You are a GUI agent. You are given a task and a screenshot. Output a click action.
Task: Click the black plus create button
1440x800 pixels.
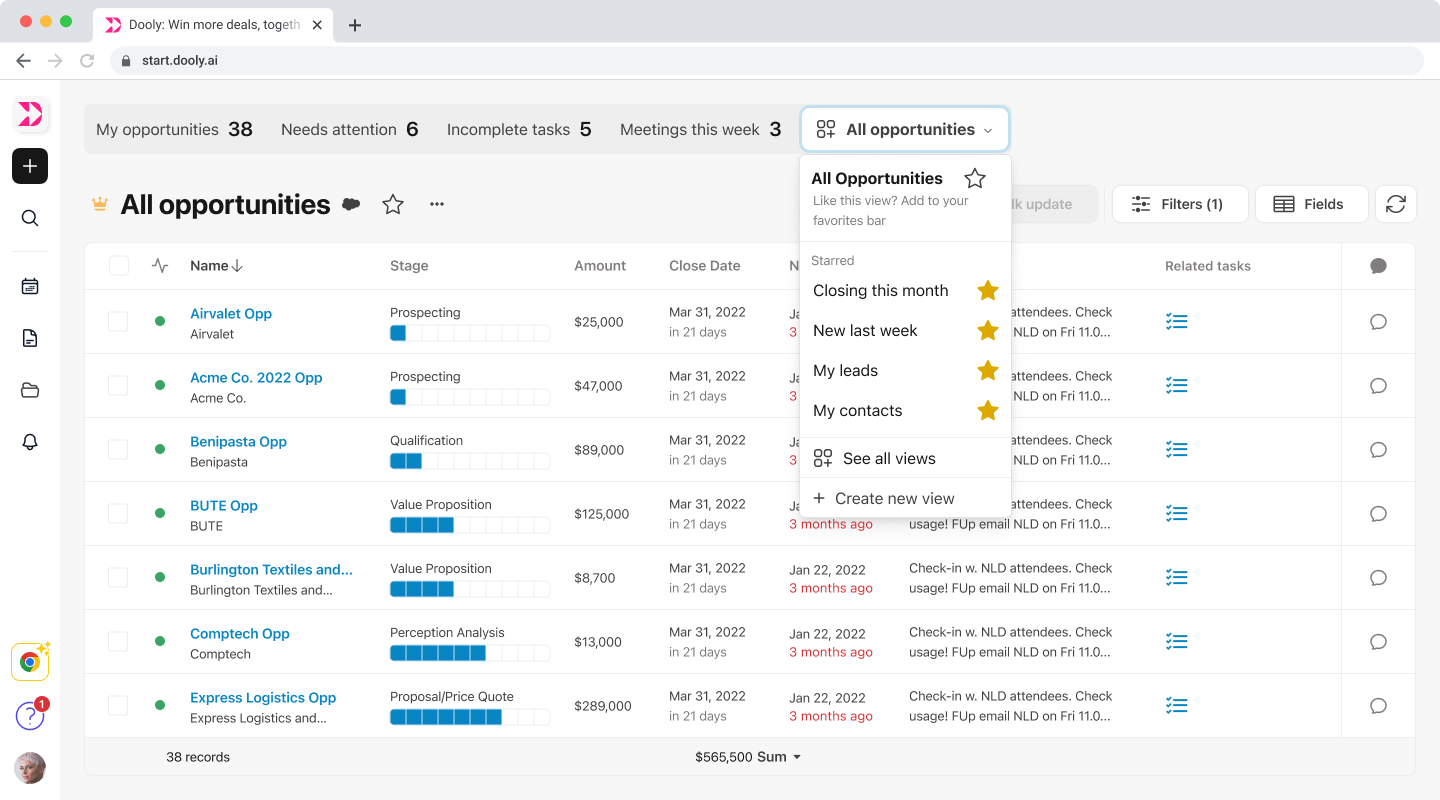(30, 166)
